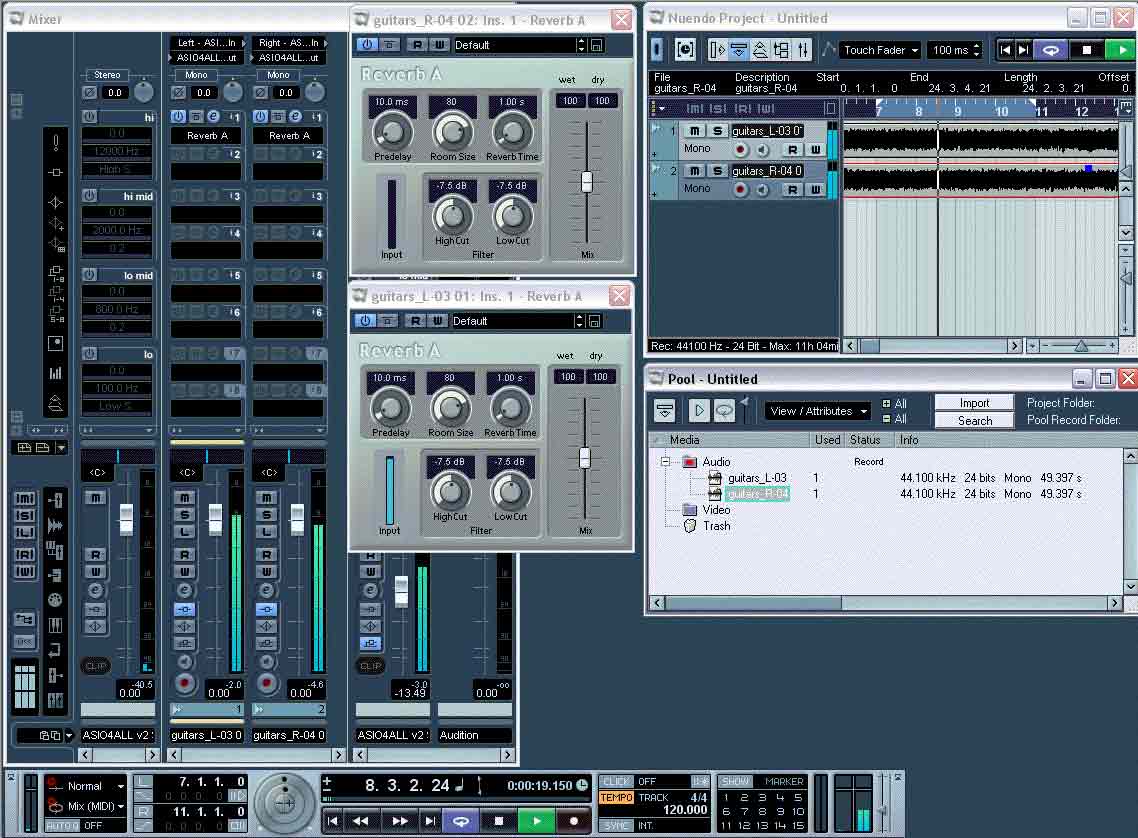1138x838 pixels.
Task: Select the Trash folder in the Pool
Action: 716,526
